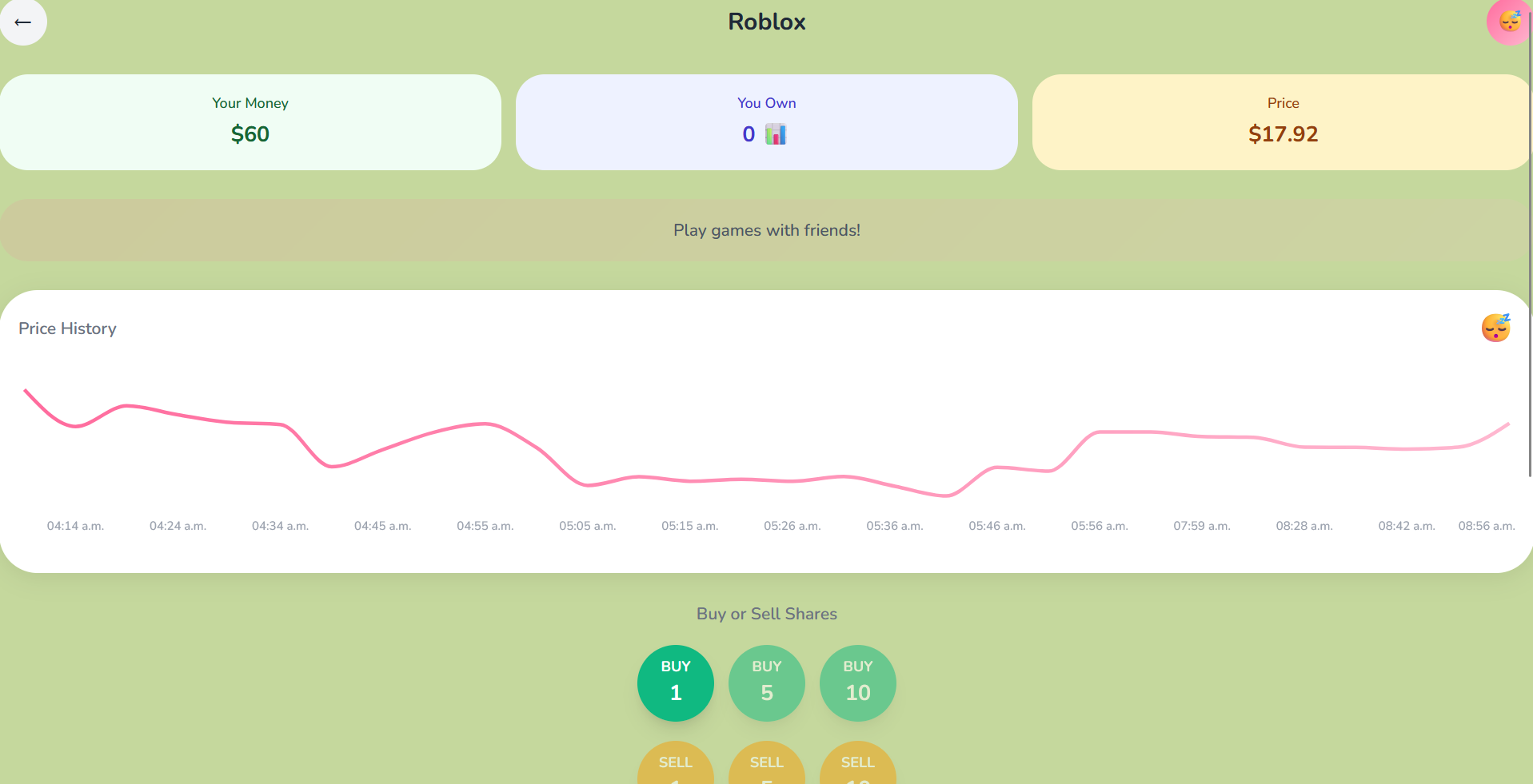Click the You Own label

click(x=766, y=103)
